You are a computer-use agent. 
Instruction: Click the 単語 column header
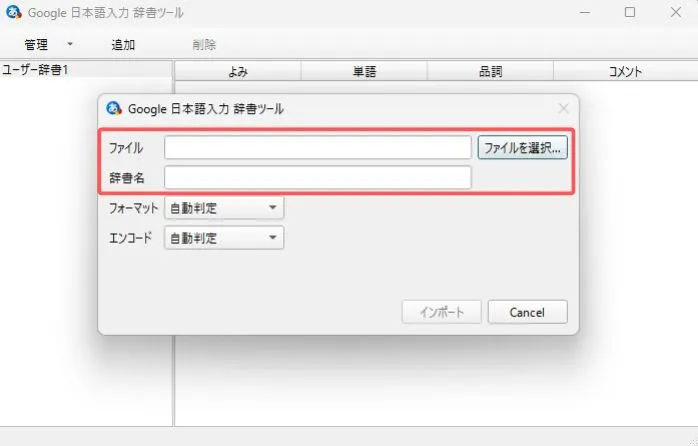[x=364, y=71]
